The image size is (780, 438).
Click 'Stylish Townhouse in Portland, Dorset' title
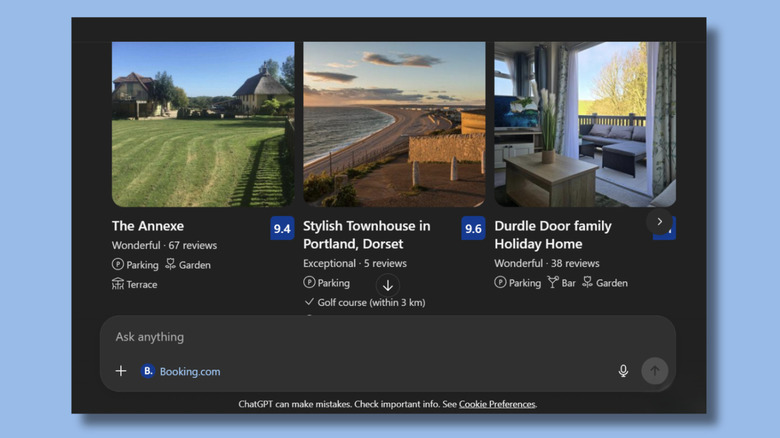[367, 235]
